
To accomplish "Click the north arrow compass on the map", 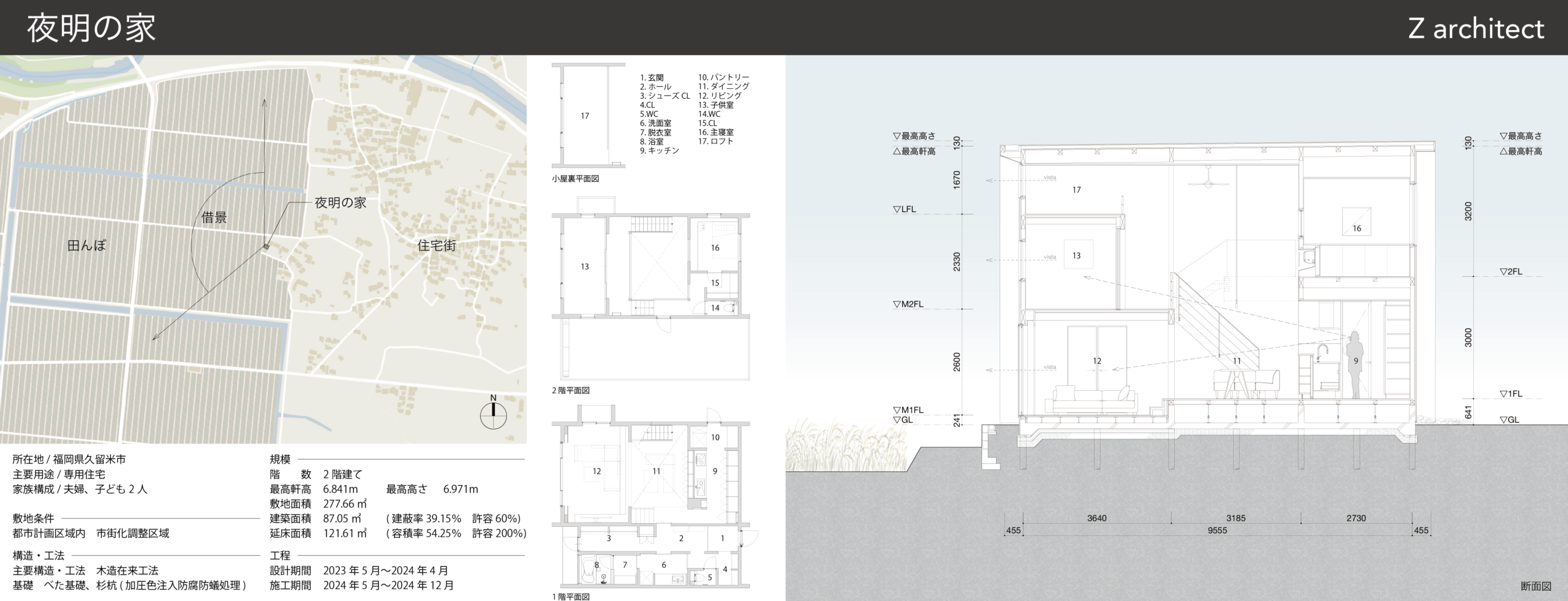I will pos(493,415).
